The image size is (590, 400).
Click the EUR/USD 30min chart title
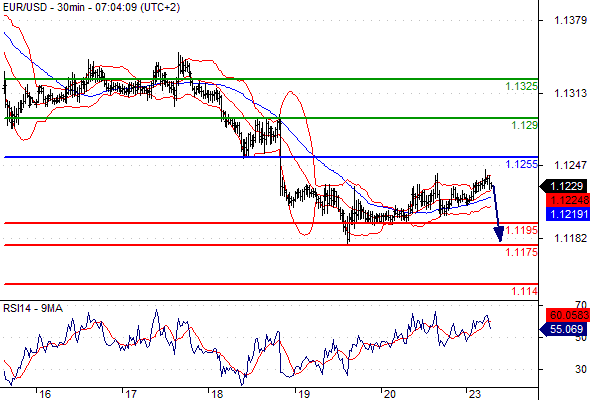click(x=92, y=7)
